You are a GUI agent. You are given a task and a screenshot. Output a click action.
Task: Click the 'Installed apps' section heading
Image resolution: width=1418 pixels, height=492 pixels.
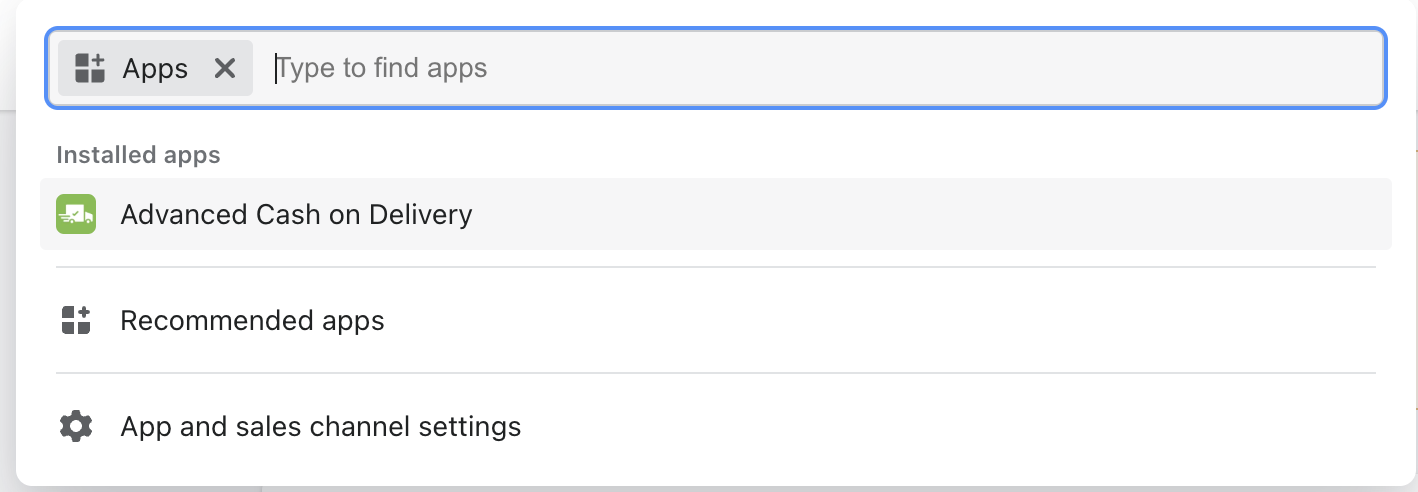(138, 155)
